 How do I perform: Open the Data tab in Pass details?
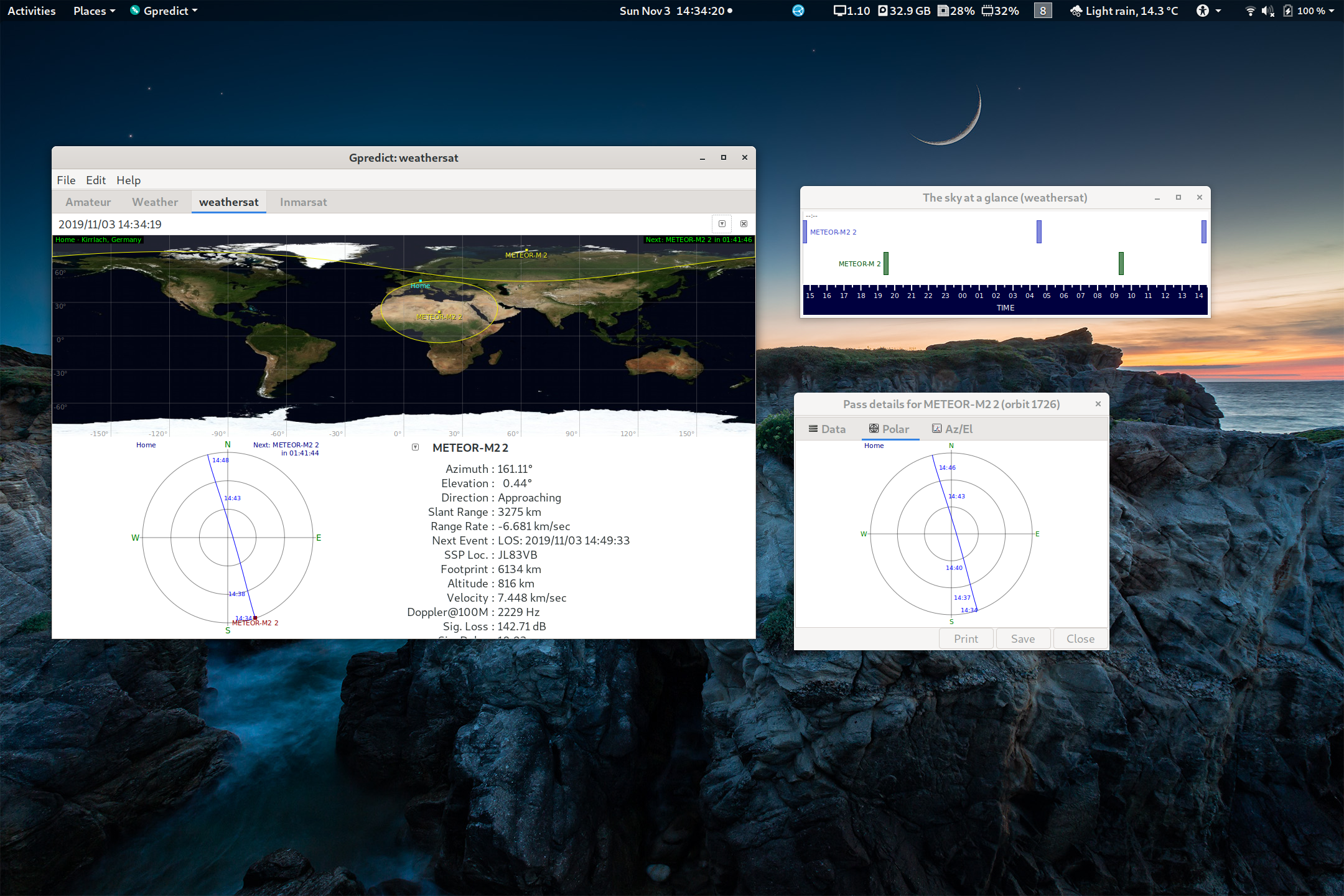tap(828, 429)
